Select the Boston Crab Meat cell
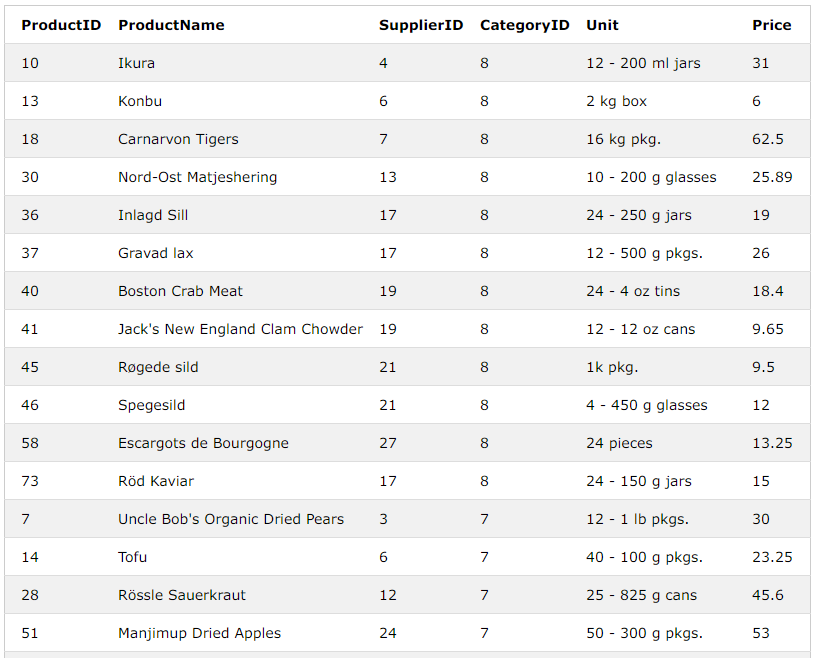The image size is (816, 658). [x=180, y=291]
